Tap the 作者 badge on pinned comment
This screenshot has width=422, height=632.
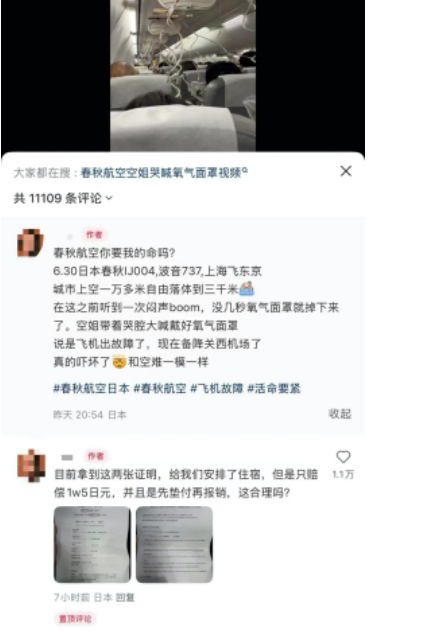point(96,456)
